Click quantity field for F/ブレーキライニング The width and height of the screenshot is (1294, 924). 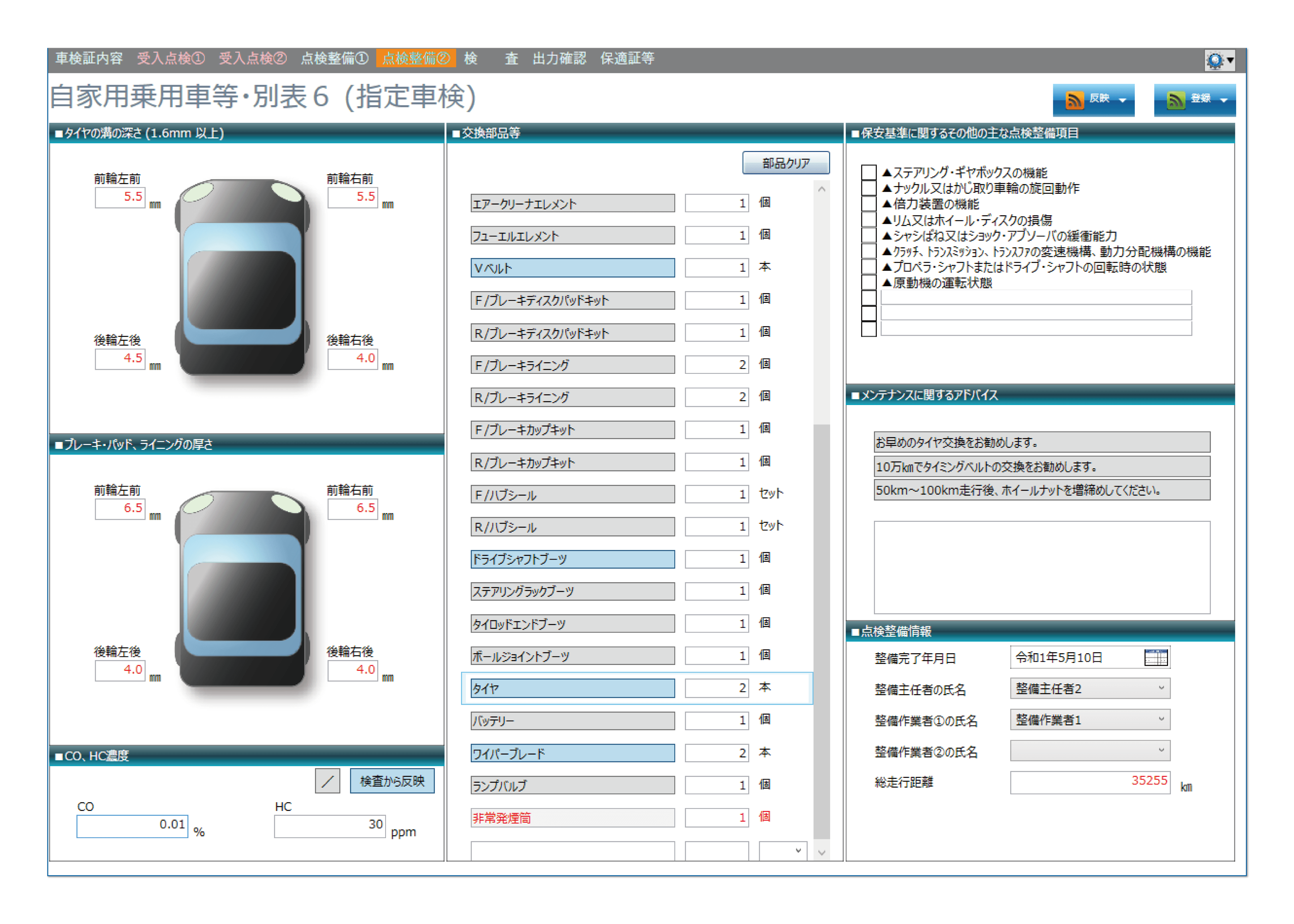pyautogui.click(x=716, y=365)
